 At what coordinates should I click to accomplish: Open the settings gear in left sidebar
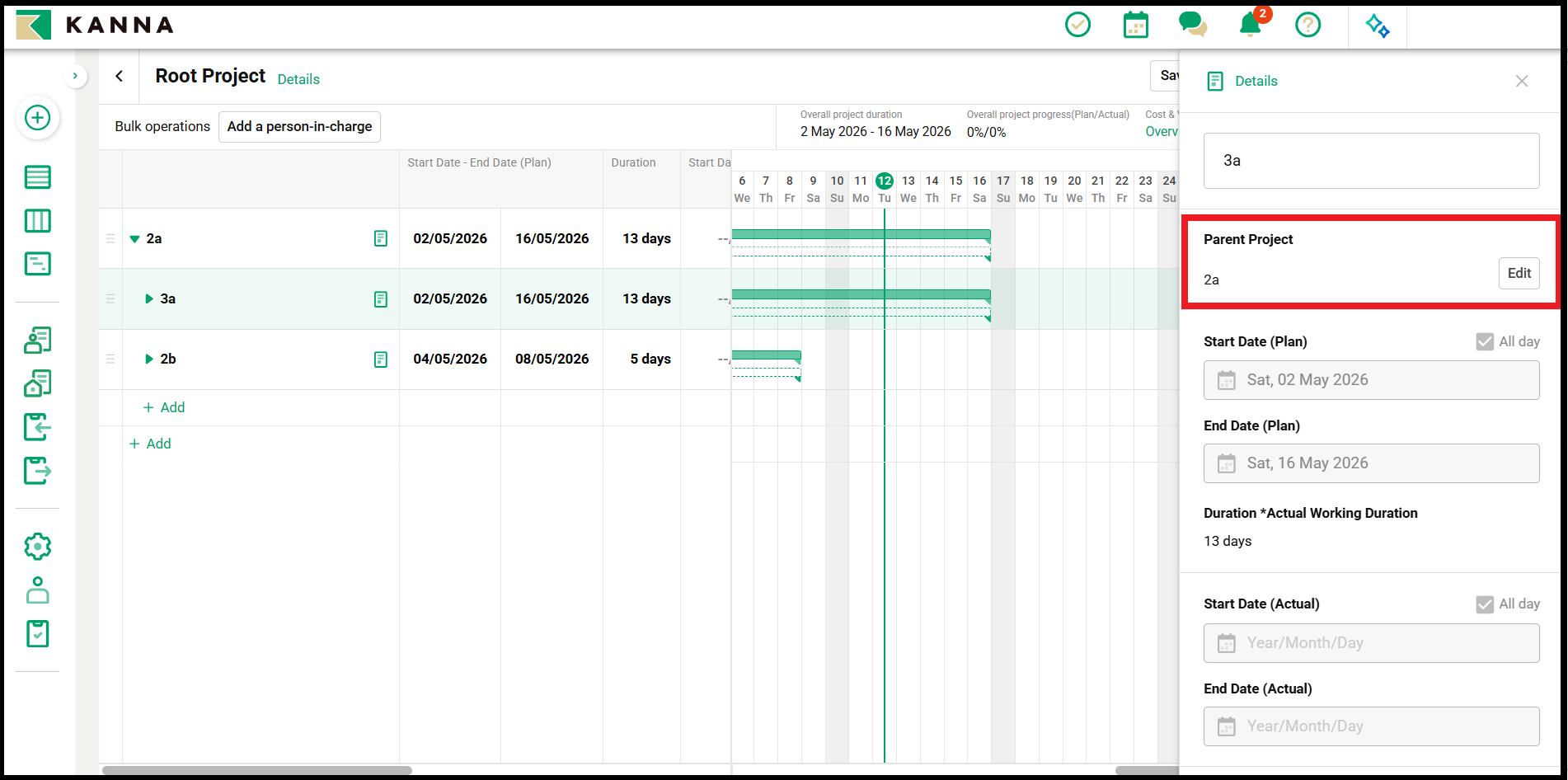pyautogui.click(x=38, y=547)
